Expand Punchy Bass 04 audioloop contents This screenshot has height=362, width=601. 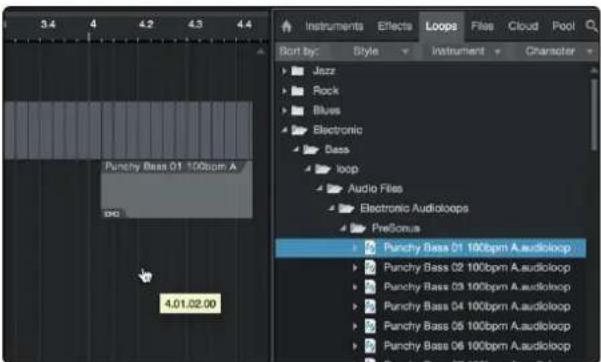[355, 306]
